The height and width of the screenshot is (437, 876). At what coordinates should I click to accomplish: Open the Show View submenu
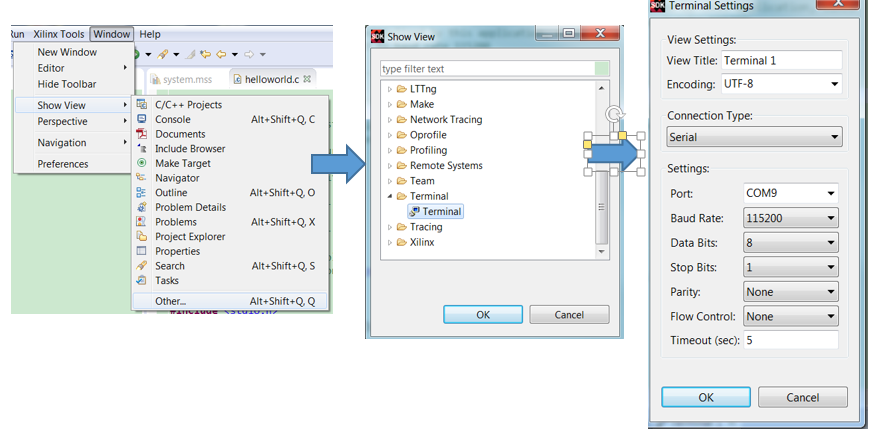click(73, 105)
